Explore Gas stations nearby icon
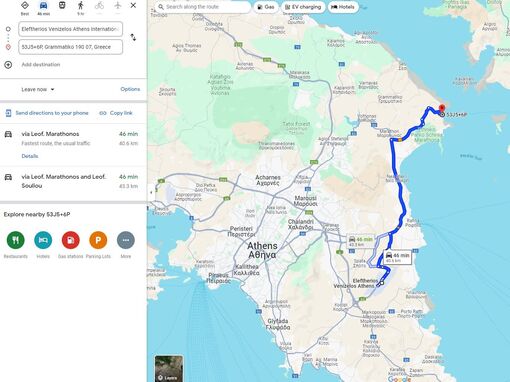Image resolution: width=510 pixels, height=382 pixels. (x=71, y=240)
